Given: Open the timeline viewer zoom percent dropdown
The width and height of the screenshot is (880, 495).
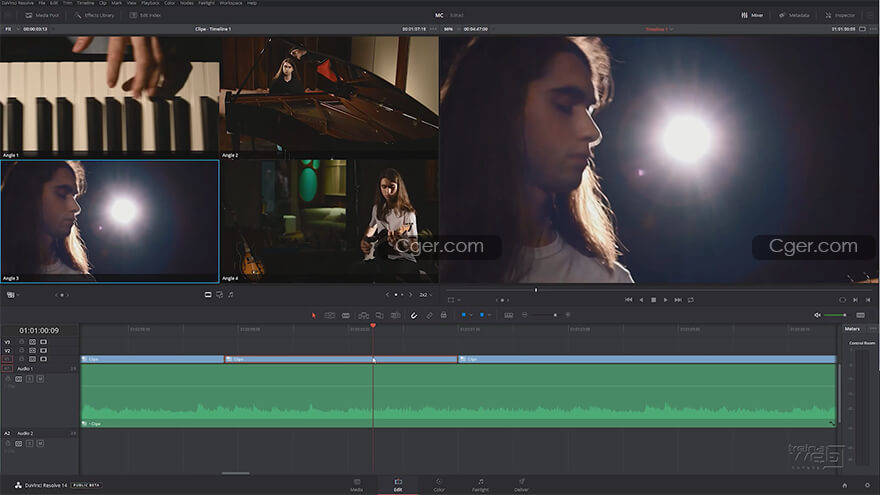Looking at the screenshot, I should click(x=451, y=29).
